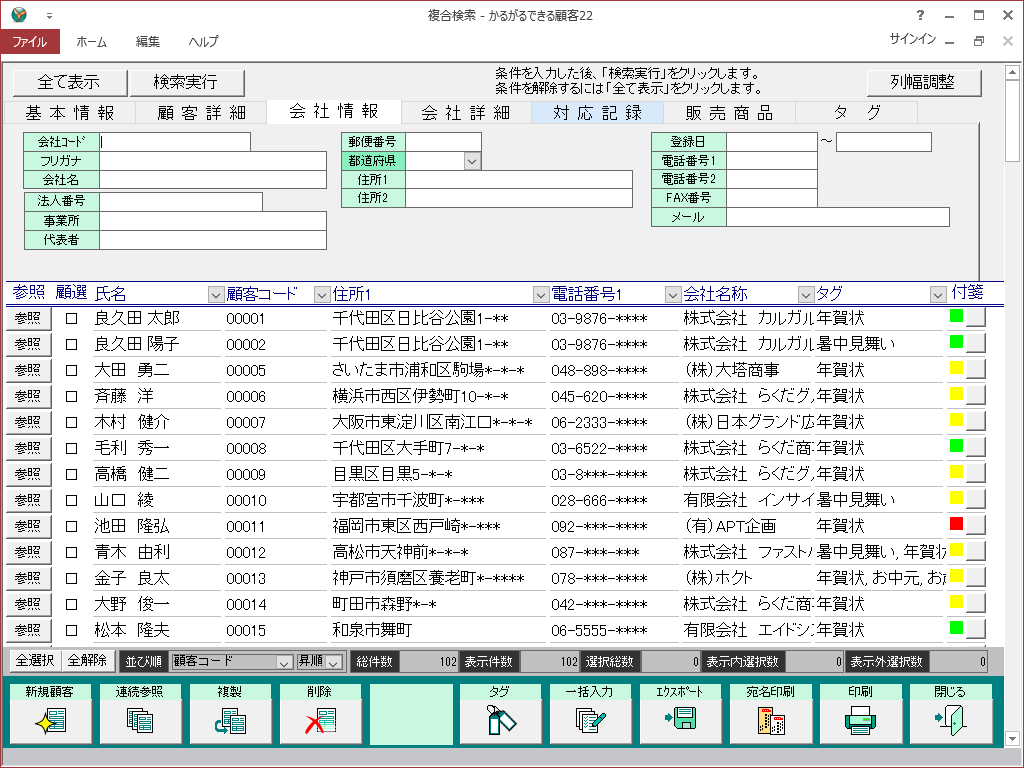Check the 顧選 box for 毛利 秀一
The height and width of the screenshot is (768, 1024).
(x=72, y=449)
